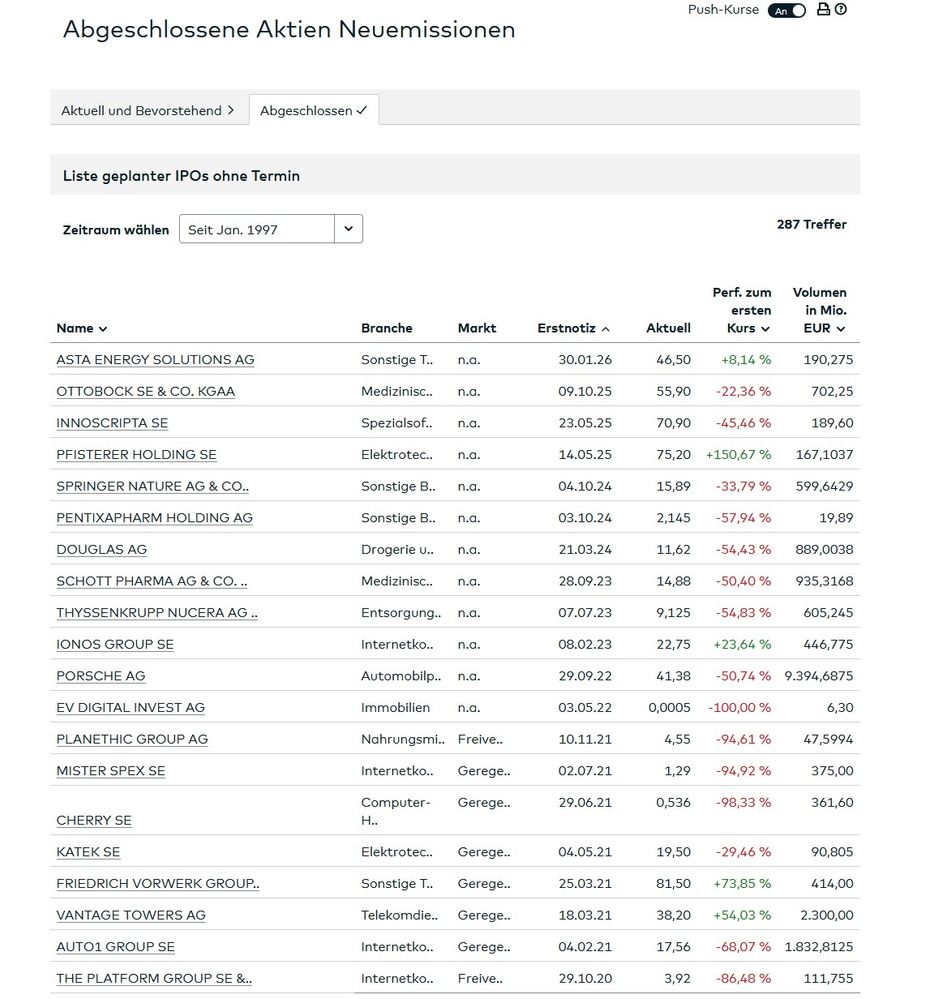Open the help question mark icon
934x999 pixels.
[840, 9]
